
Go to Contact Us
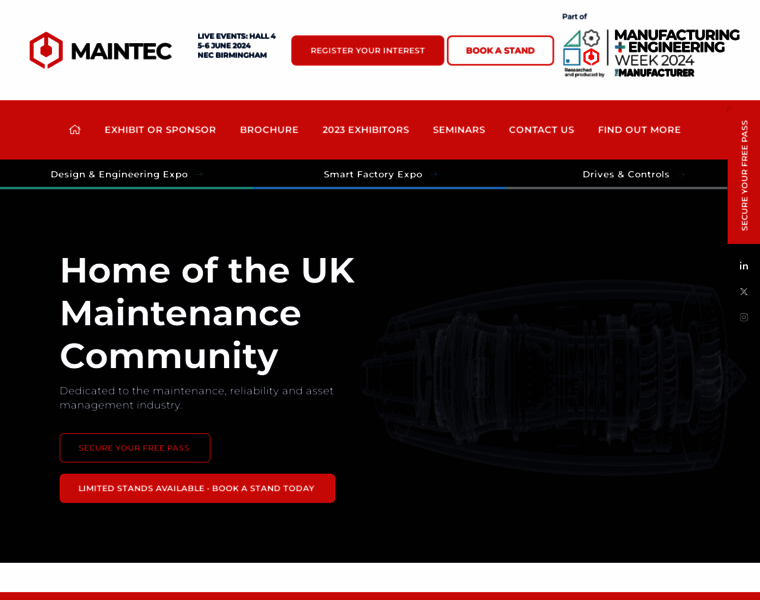tap(541, 130)
